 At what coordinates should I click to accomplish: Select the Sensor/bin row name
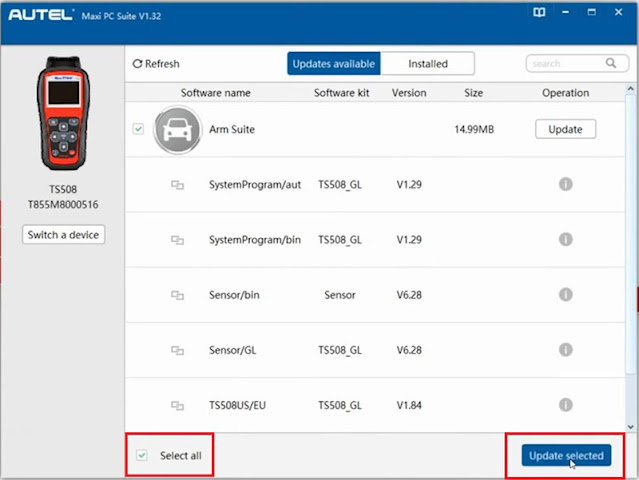[234, 295]
